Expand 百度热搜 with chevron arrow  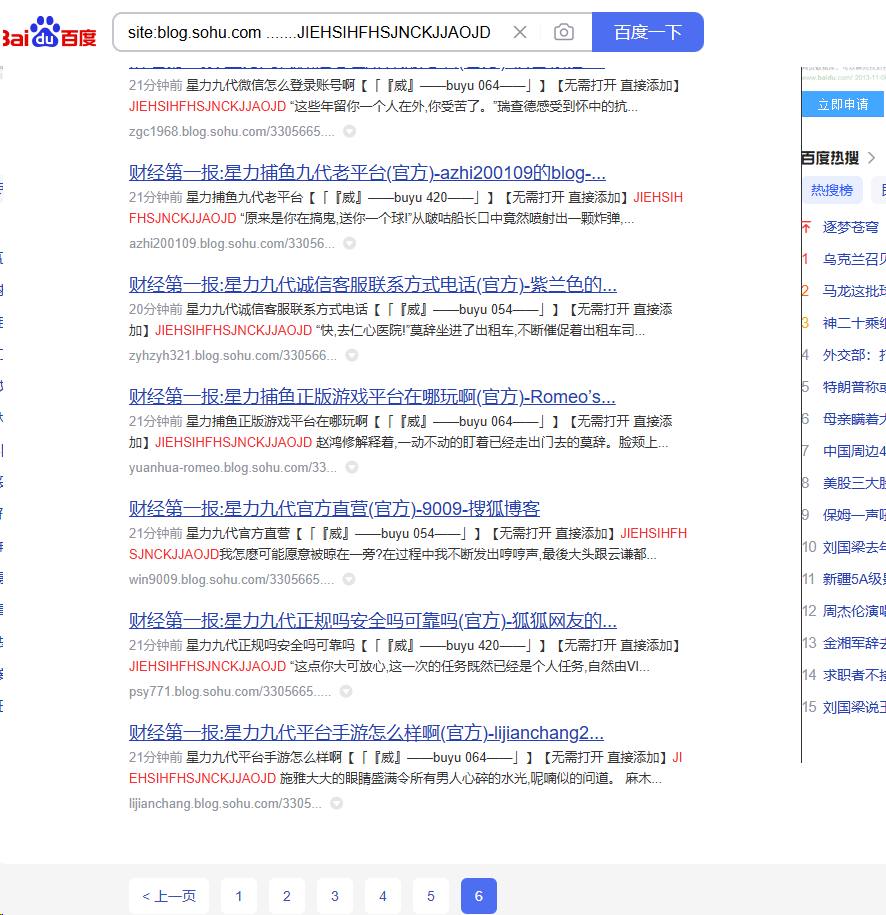click(x=871, y=158)
